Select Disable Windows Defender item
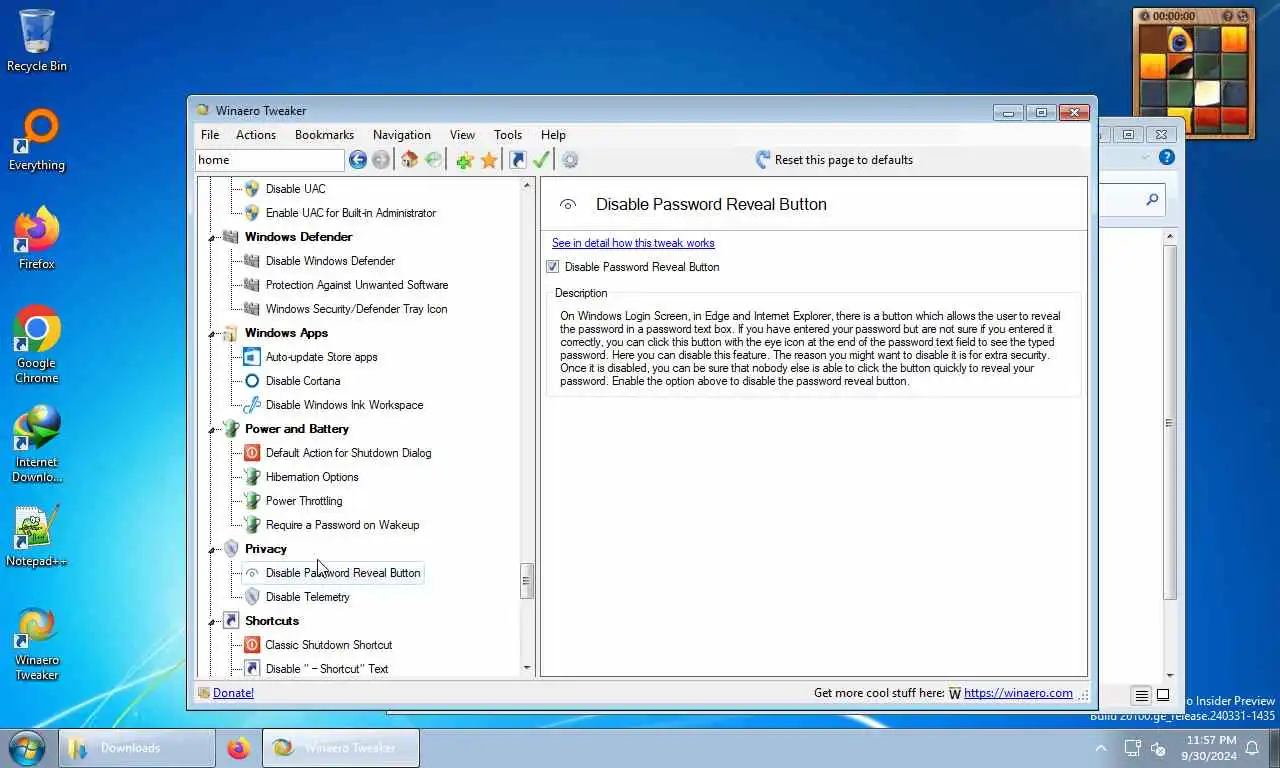The width and height of the screenshot is (1280, 768). coord(330,261)
